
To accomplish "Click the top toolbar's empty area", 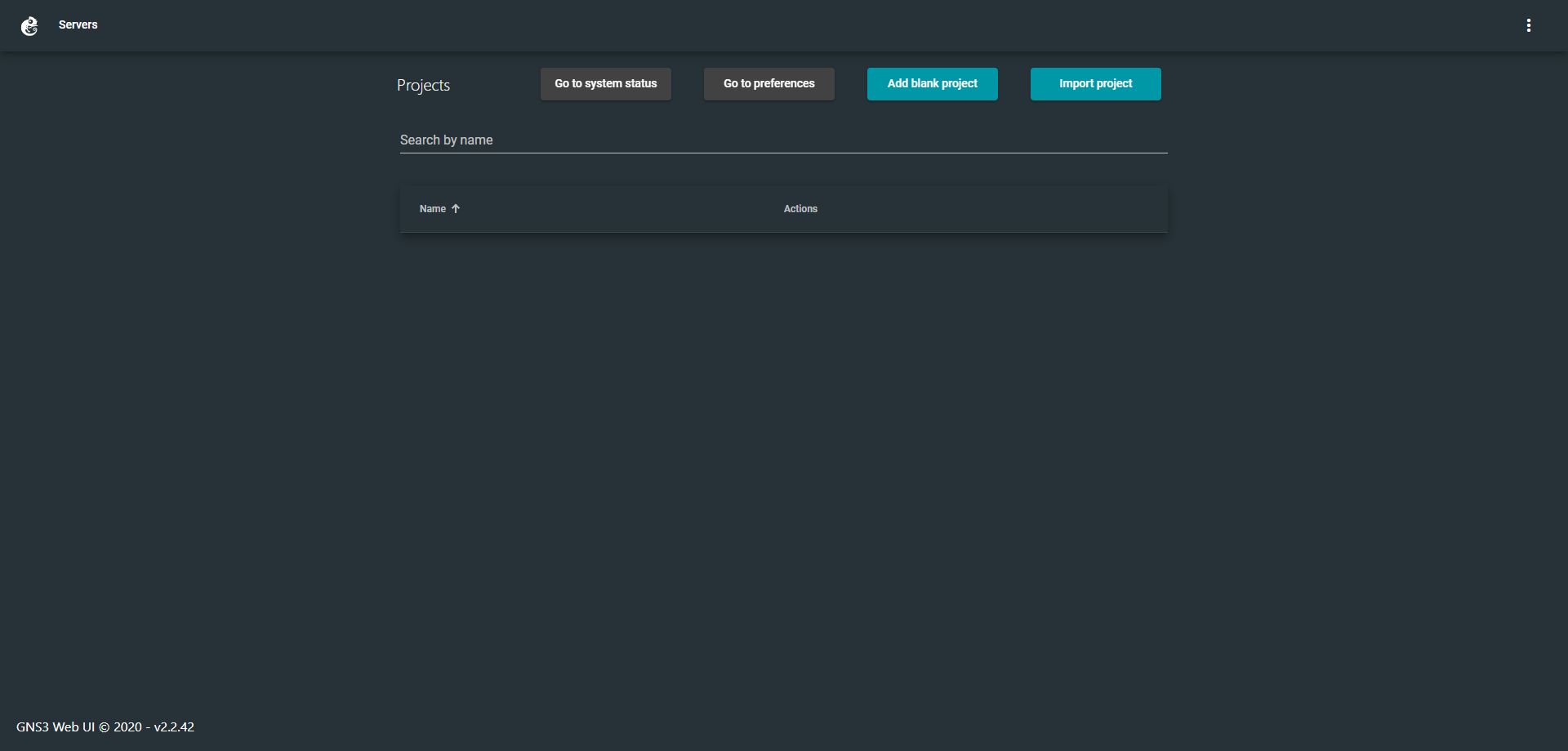I will pyautogui.click(x=784, y=25).
